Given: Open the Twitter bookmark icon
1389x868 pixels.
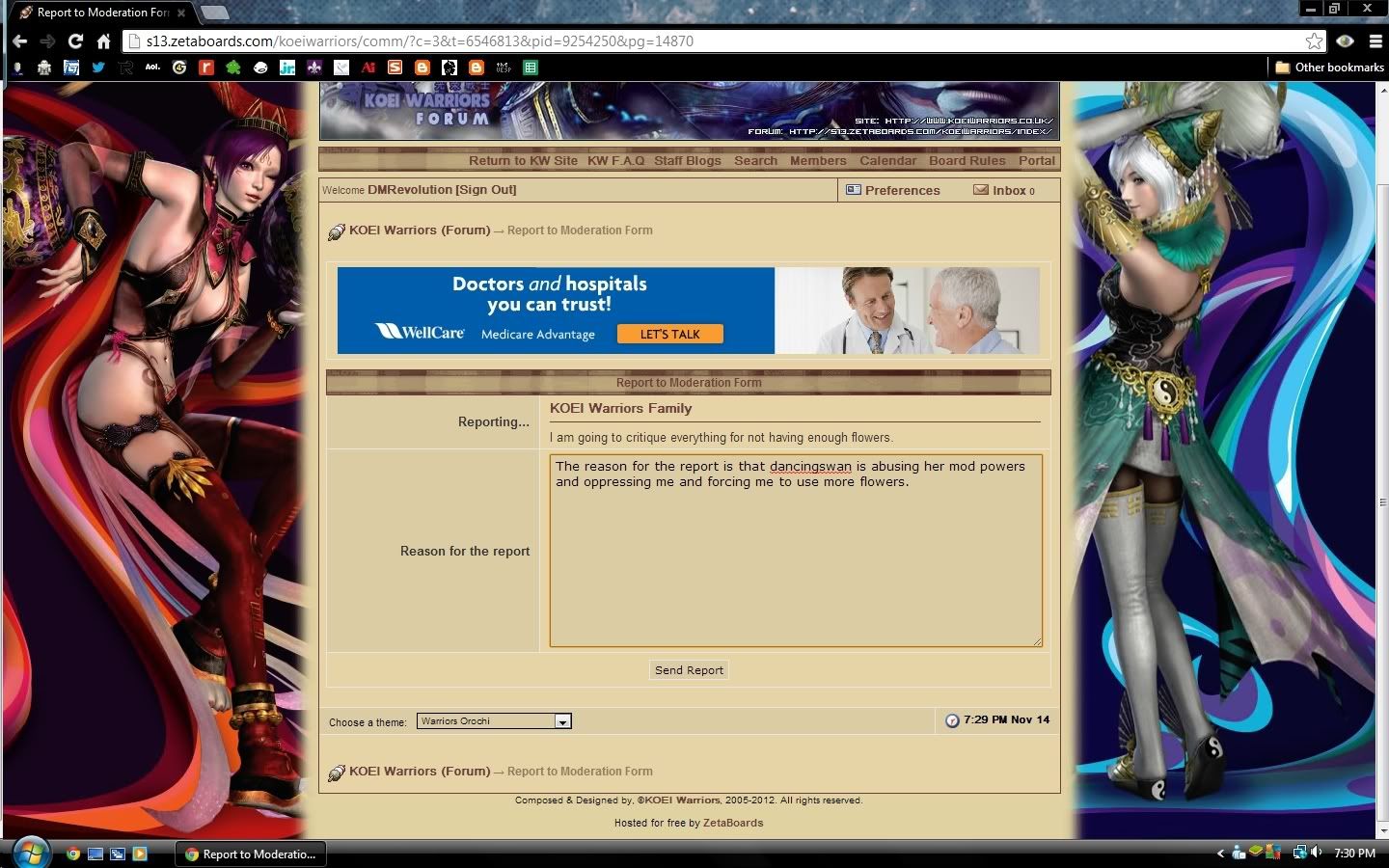Looking at the screenshot, I should (x=98, y=68).
